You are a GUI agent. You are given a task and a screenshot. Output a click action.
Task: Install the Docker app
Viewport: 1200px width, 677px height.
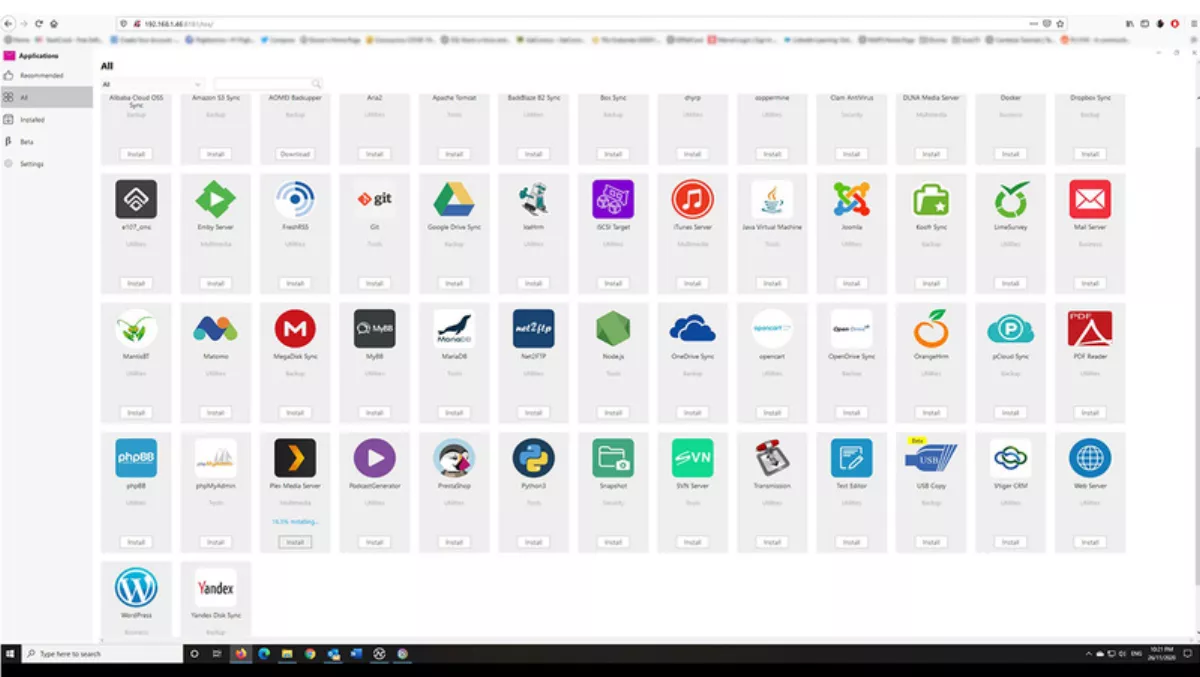(1011, 154)
